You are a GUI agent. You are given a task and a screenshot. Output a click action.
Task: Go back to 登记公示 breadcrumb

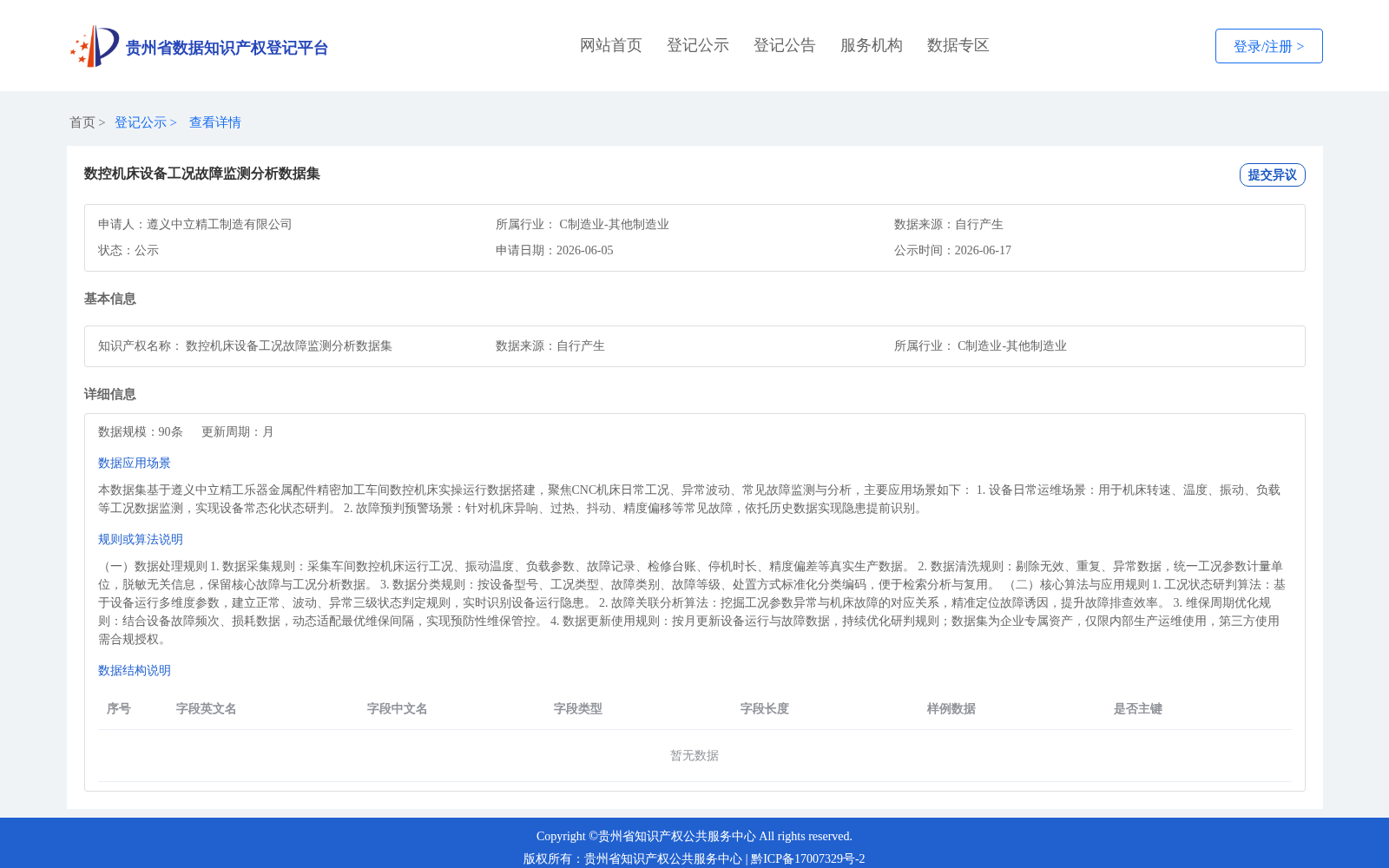pyautogui.click(x=141, y=122)
